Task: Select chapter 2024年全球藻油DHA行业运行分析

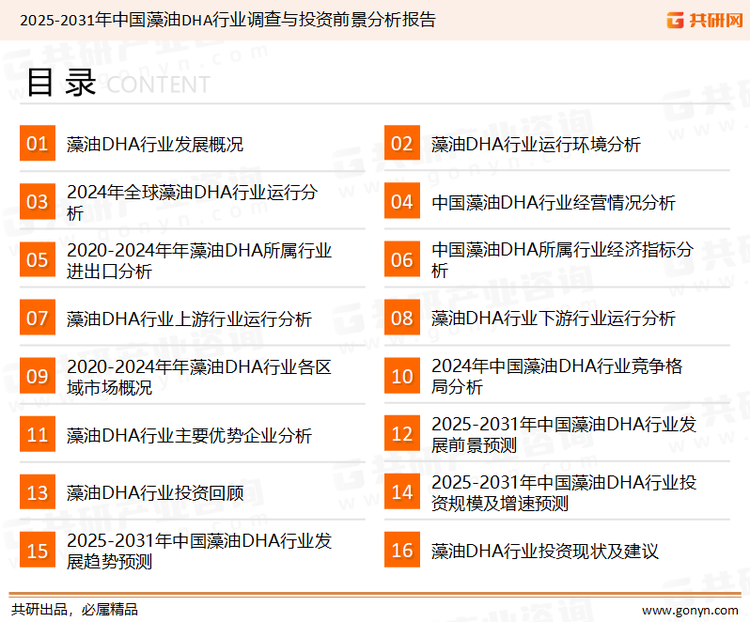Action: 192,202
